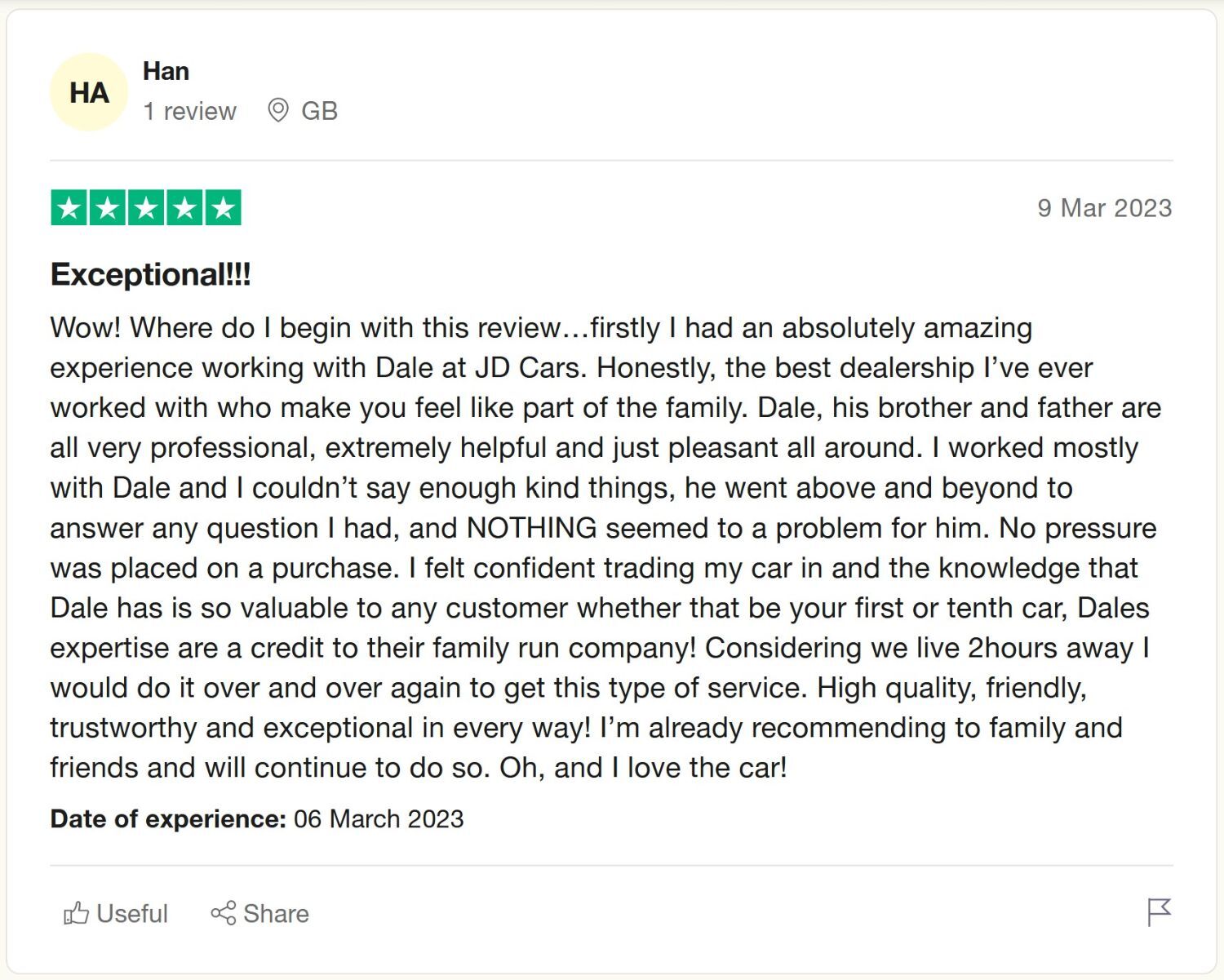
Task: Share this review
Action: 259,913
